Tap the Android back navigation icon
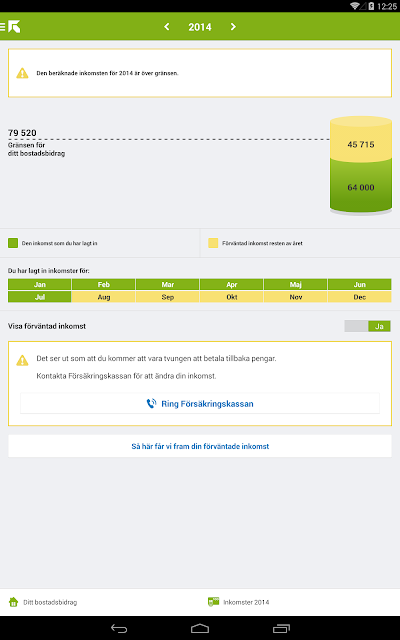 119,628
